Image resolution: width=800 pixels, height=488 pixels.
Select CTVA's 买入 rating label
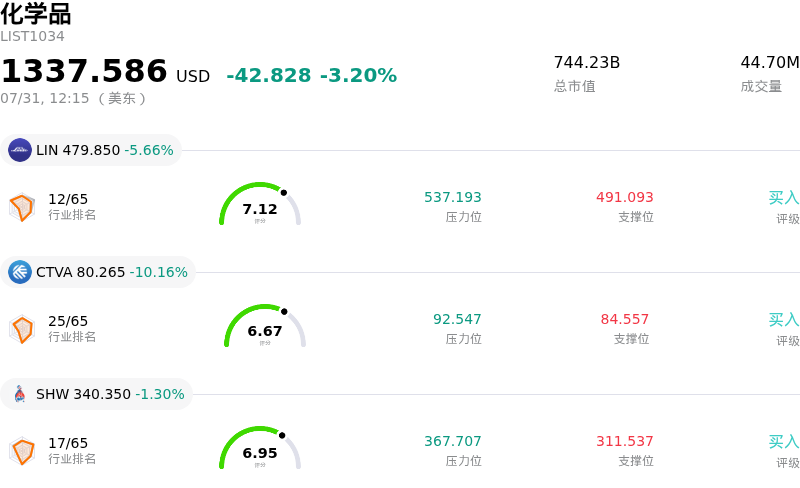784,320
